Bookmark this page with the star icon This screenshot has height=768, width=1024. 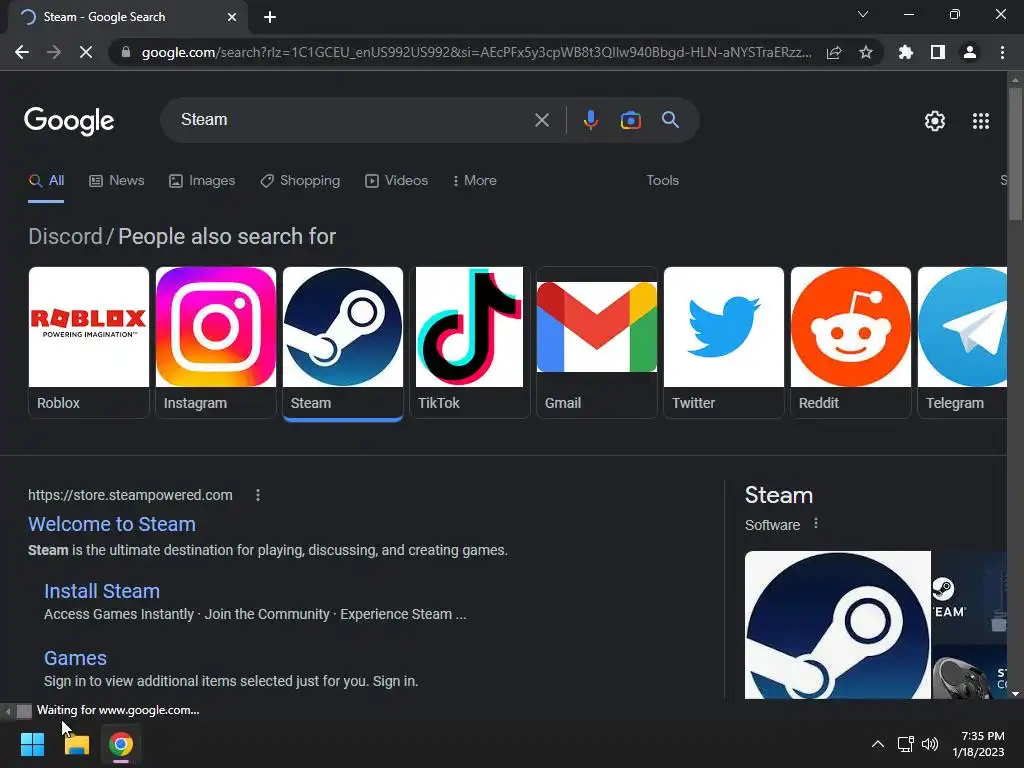tap(865, 52)
